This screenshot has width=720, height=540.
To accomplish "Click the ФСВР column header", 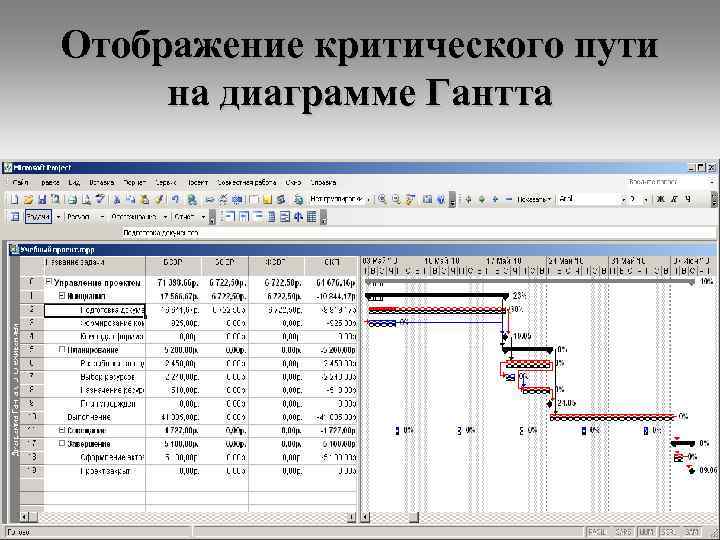I will pyautogui.click(x=276, y=266).
